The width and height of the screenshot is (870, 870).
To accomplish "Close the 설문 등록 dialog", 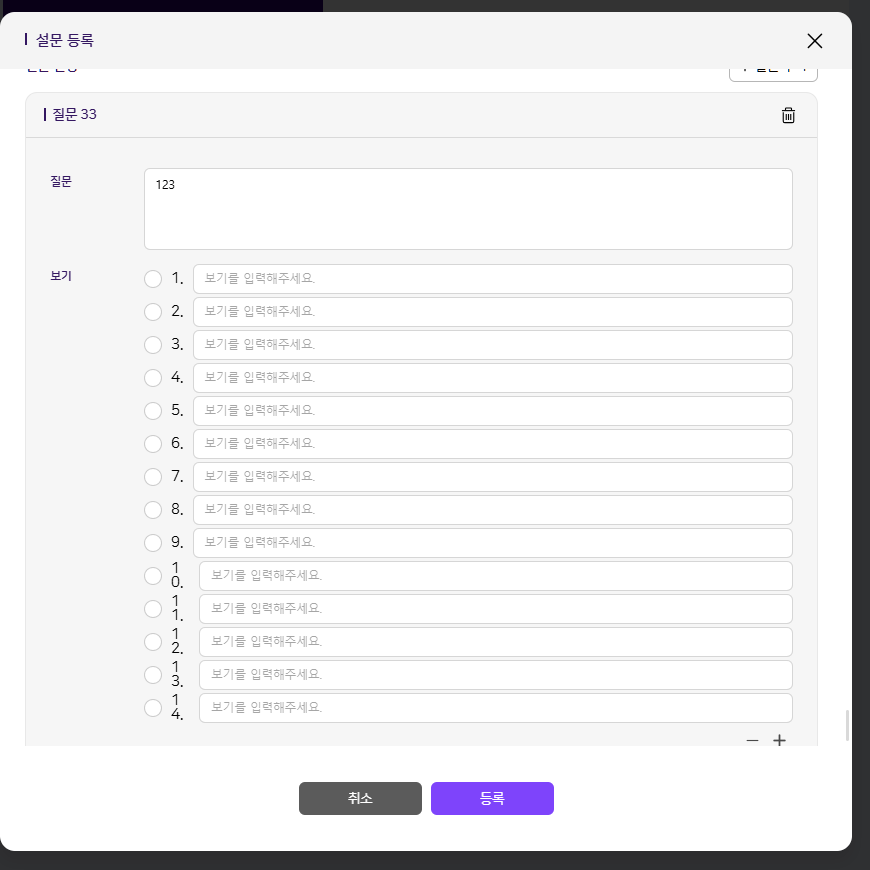I will 814,41.
